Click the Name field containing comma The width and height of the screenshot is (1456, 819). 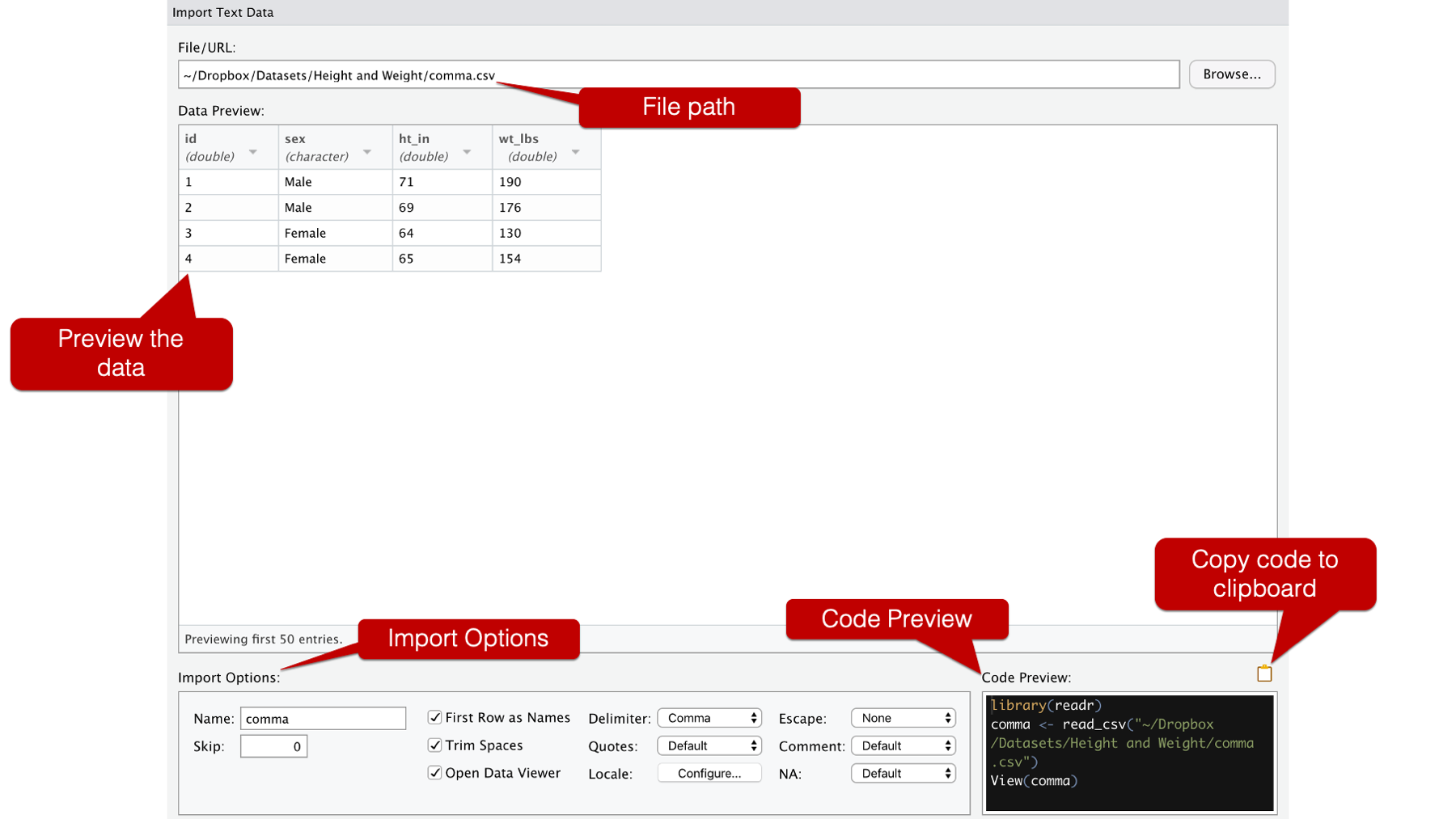click(323, 718)
